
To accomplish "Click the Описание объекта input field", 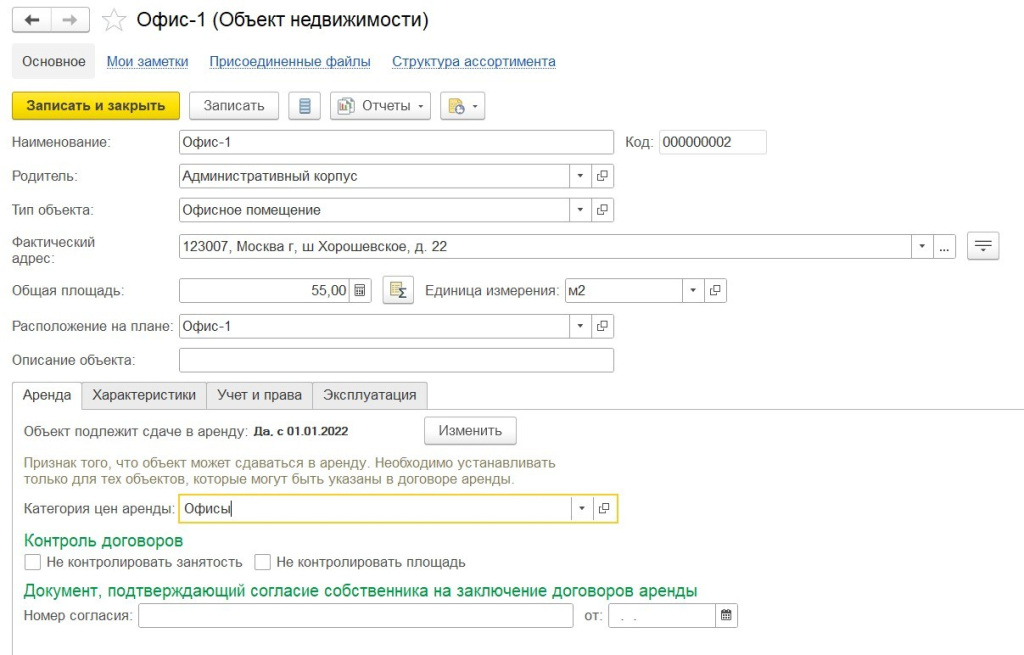I will click(396, 360).
